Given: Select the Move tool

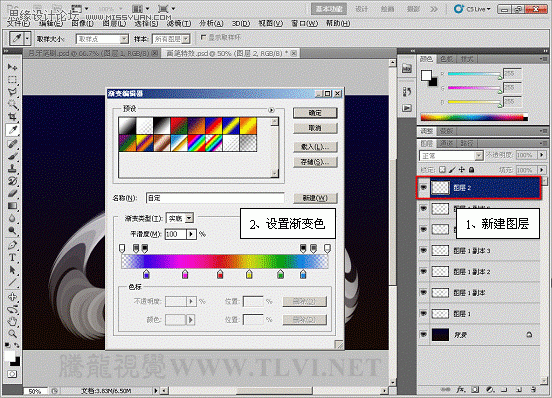Looking at the screenshot, I should [12, 67].
